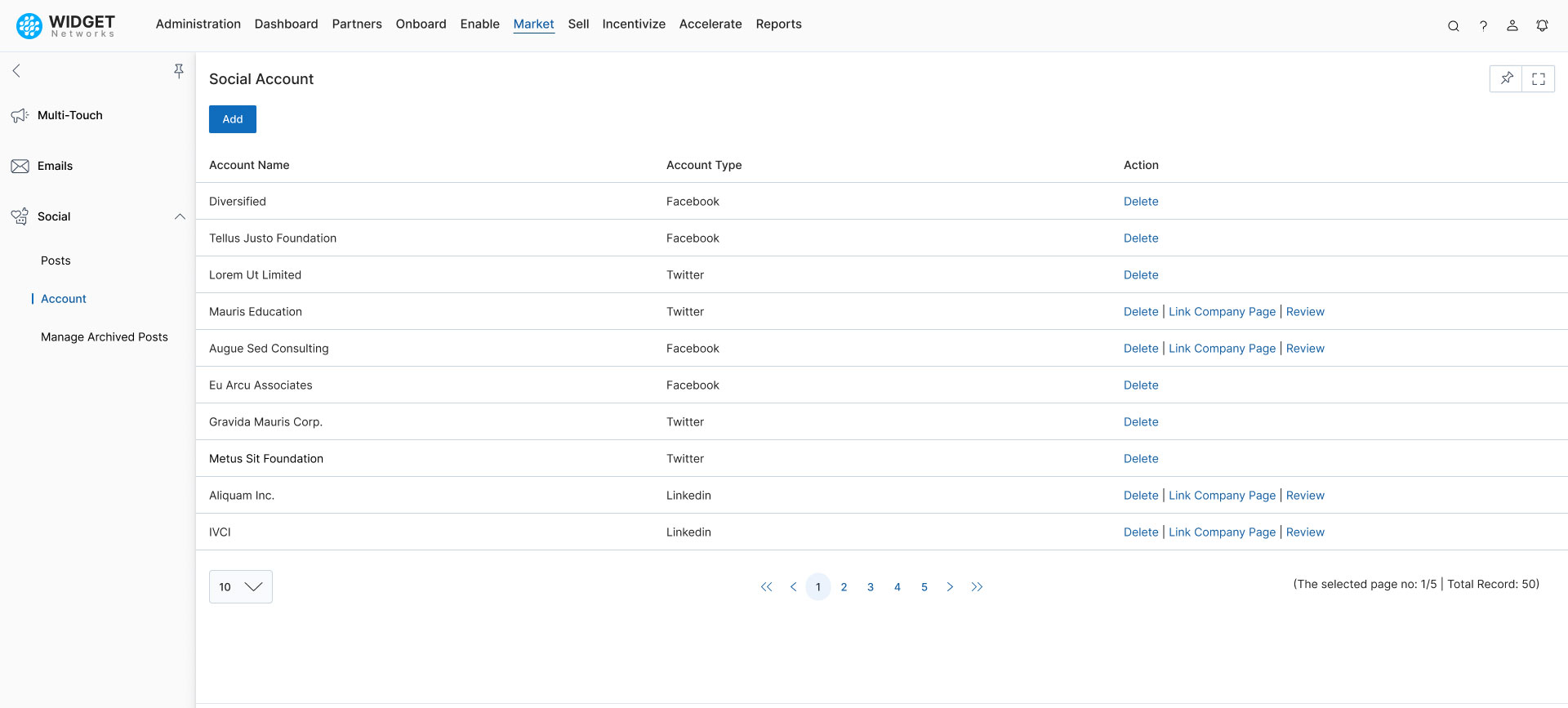Open the user profile icon
The width and height of the screenshot is (1568, 708).
1512,26
